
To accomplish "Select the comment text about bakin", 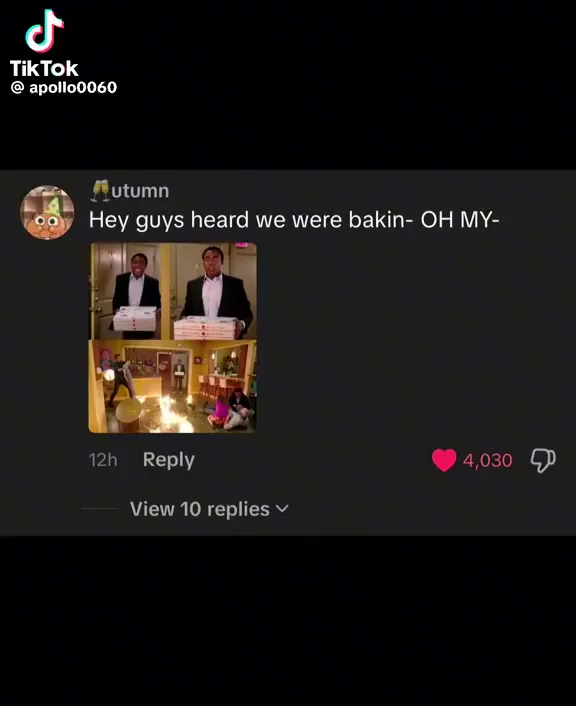I will click(x=294, y=220).
